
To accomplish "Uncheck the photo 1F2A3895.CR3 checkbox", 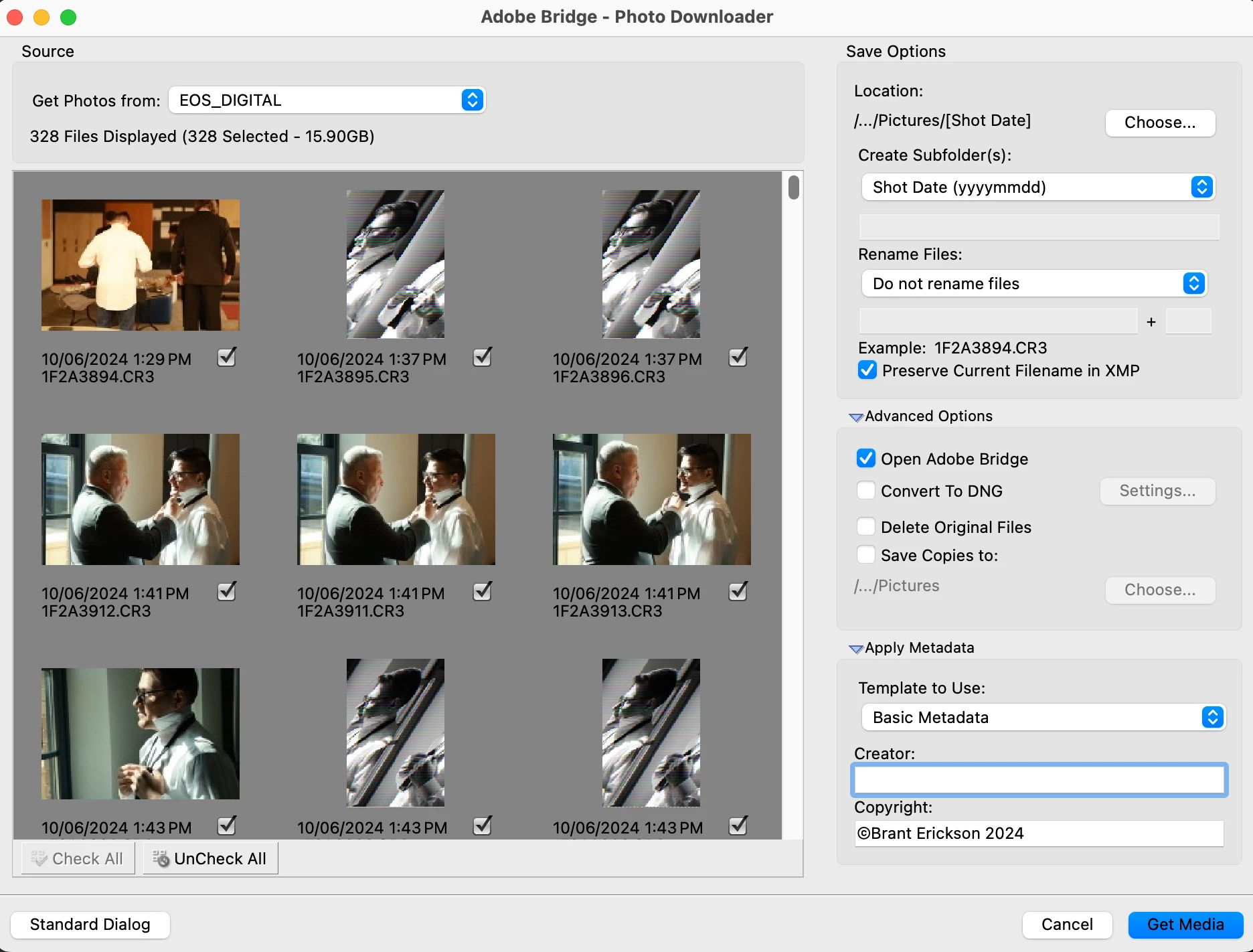I will 483,358.
